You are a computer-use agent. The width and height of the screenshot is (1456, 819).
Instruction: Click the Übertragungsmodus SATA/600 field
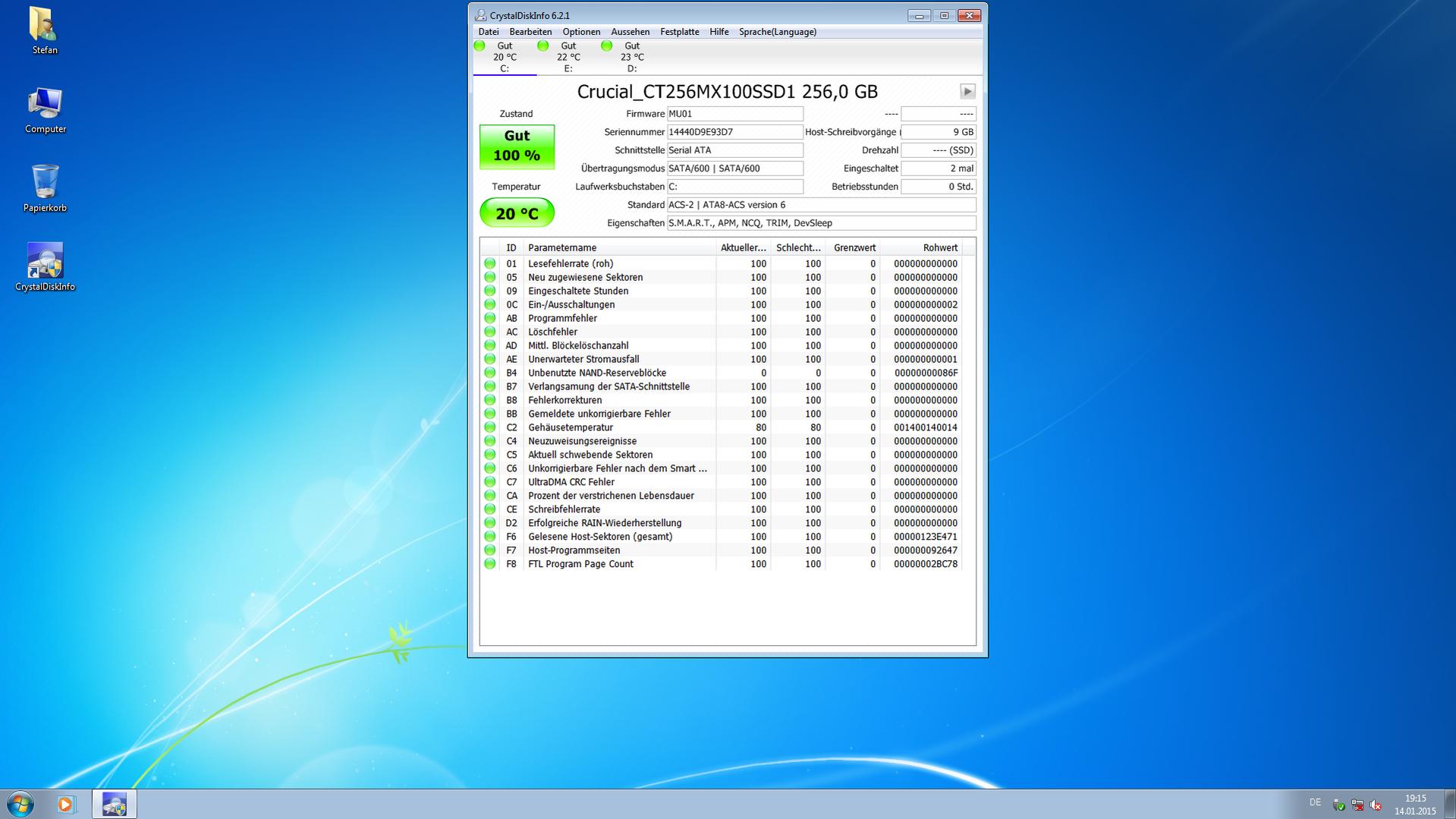point(734,169)
